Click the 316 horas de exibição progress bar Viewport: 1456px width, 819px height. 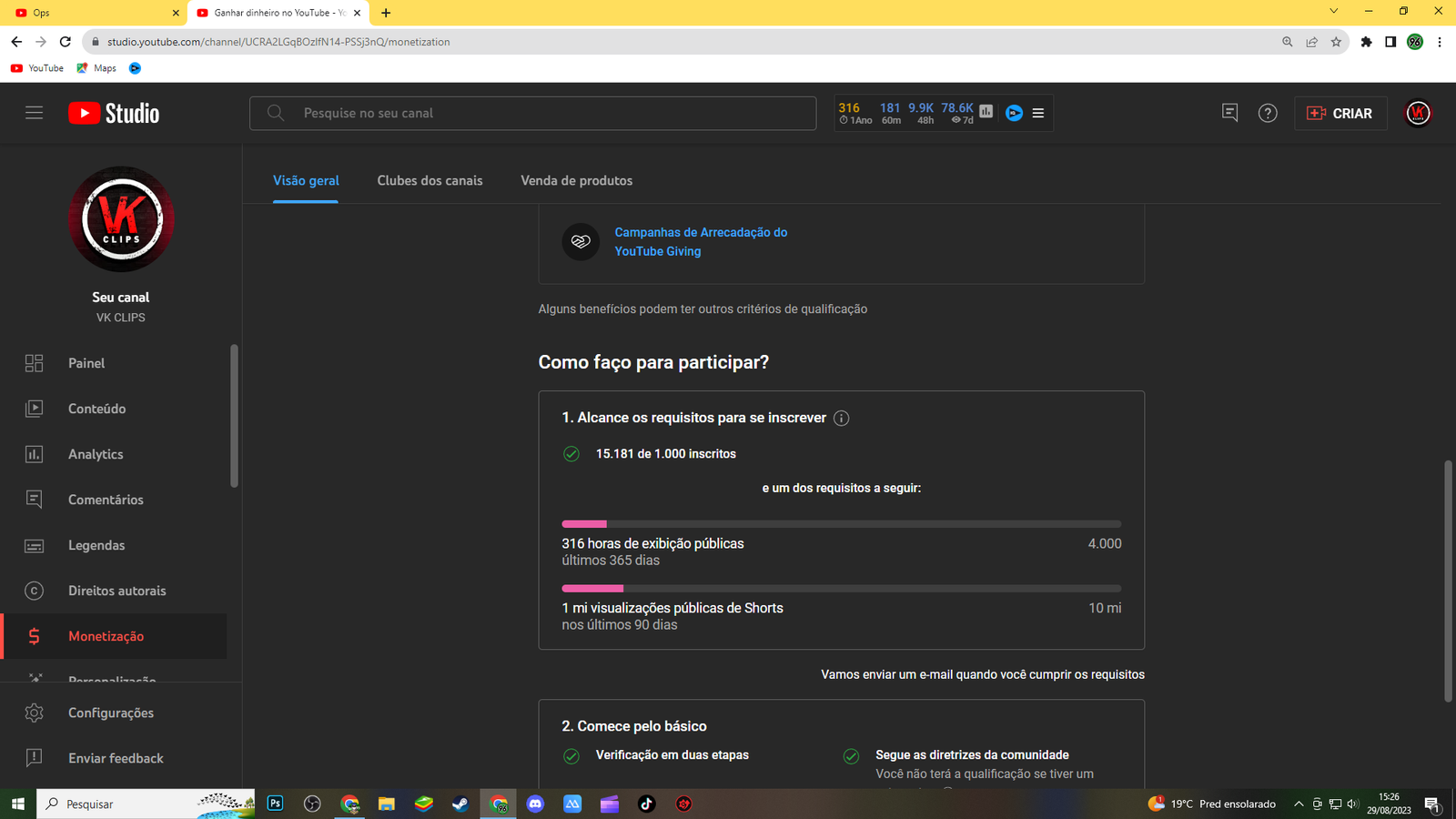click(841, 524)
